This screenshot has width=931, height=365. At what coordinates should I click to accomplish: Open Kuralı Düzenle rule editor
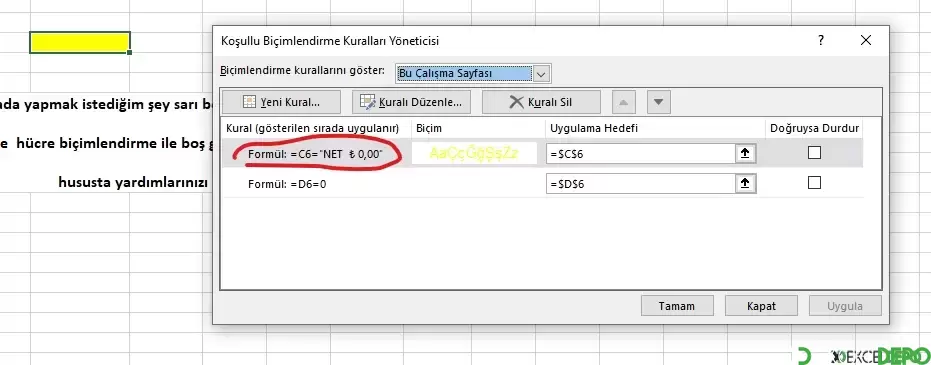point(411,102)
